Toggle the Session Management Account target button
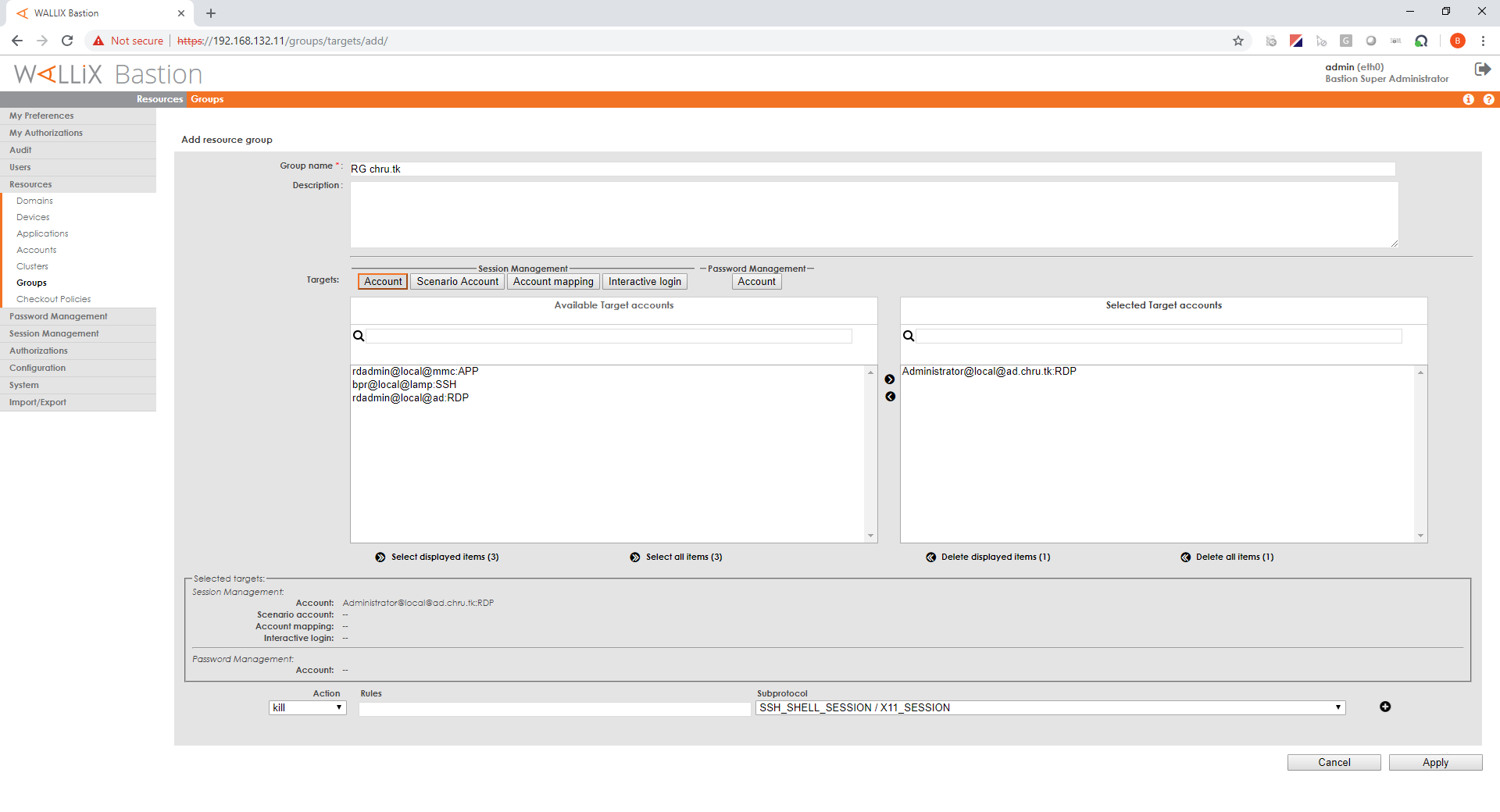1500x812 pixels. [x=383, y=282]
